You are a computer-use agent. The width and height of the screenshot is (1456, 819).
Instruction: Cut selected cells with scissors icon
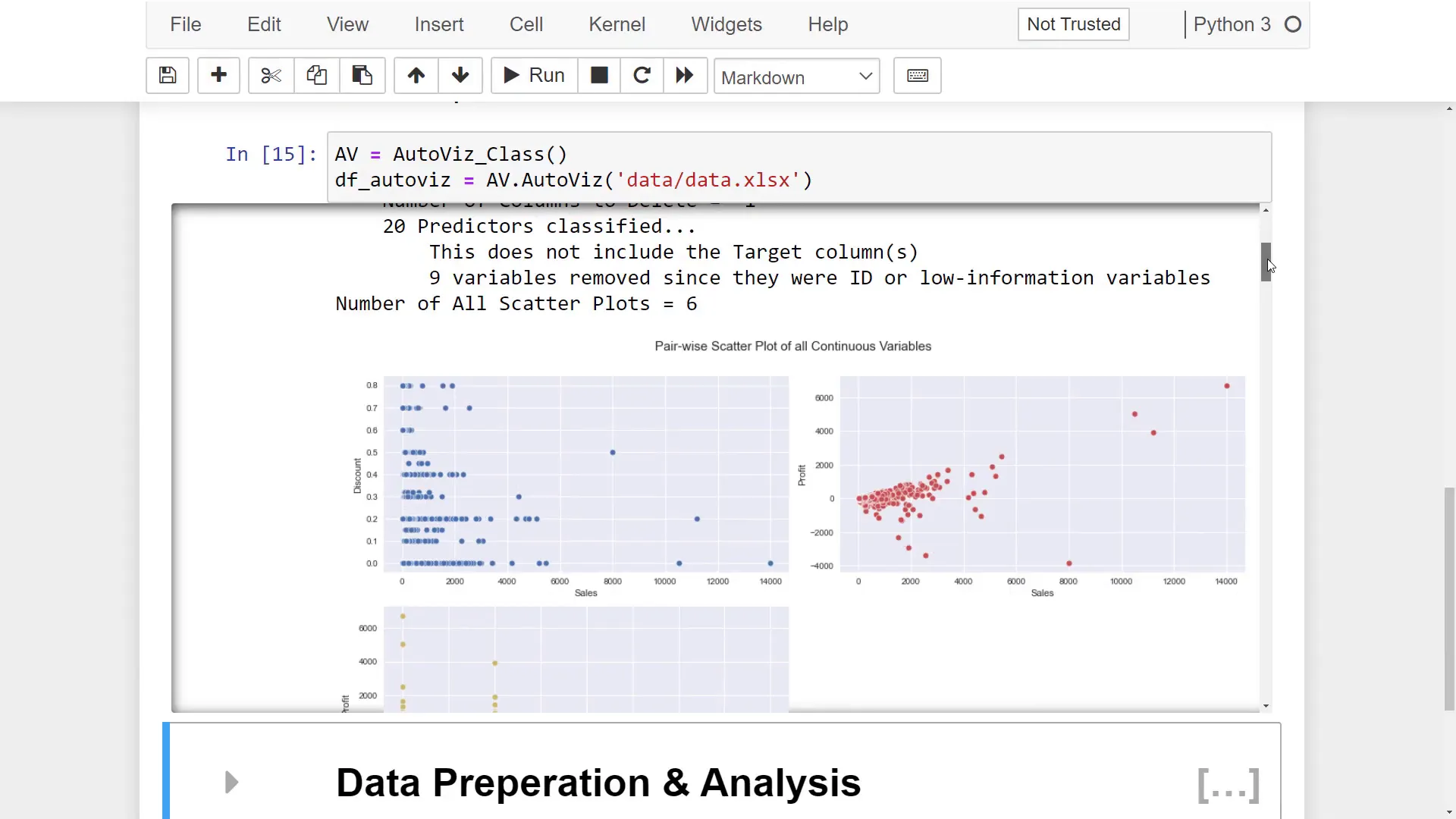point(271,76)
